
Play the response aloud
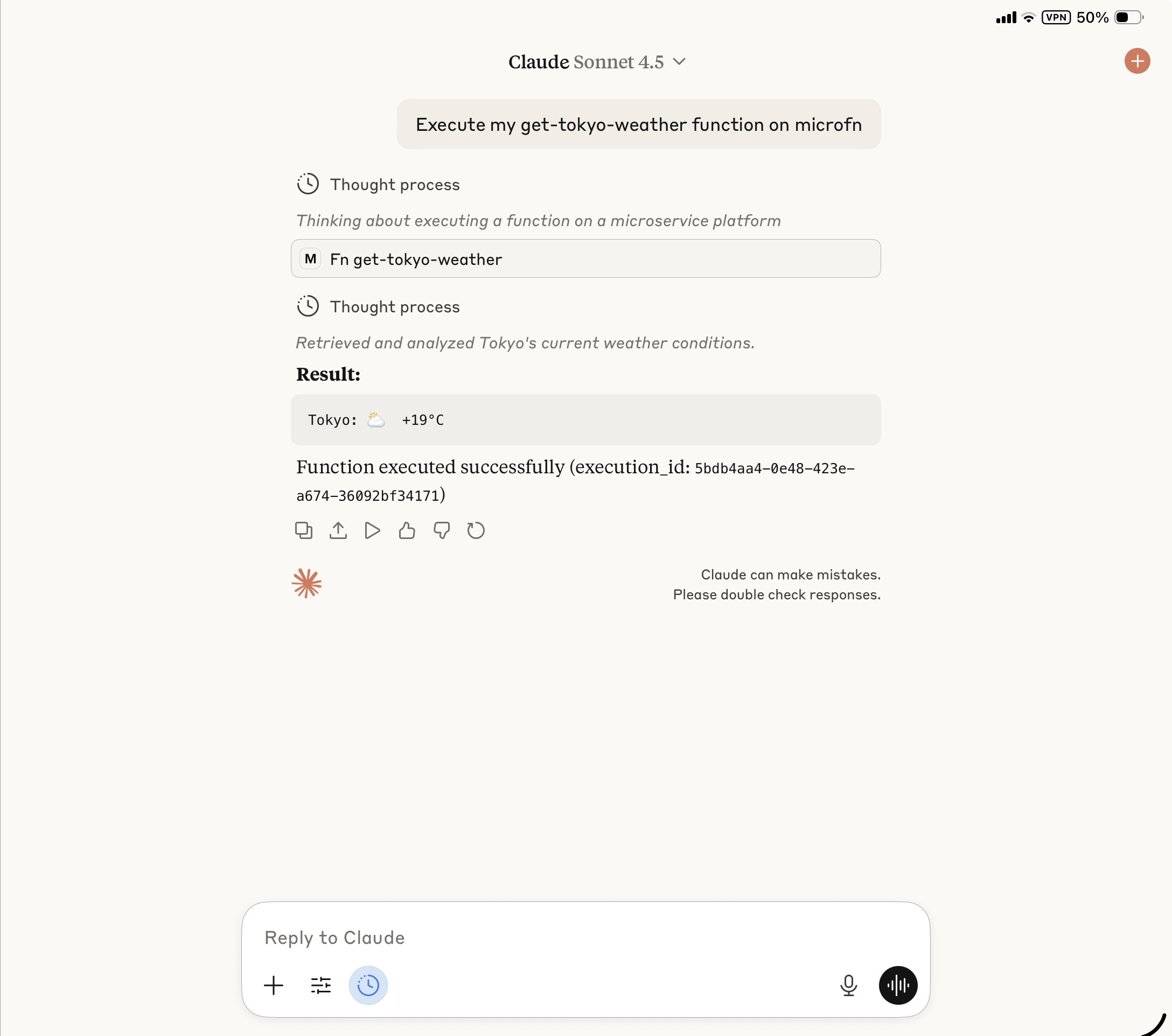372,530
